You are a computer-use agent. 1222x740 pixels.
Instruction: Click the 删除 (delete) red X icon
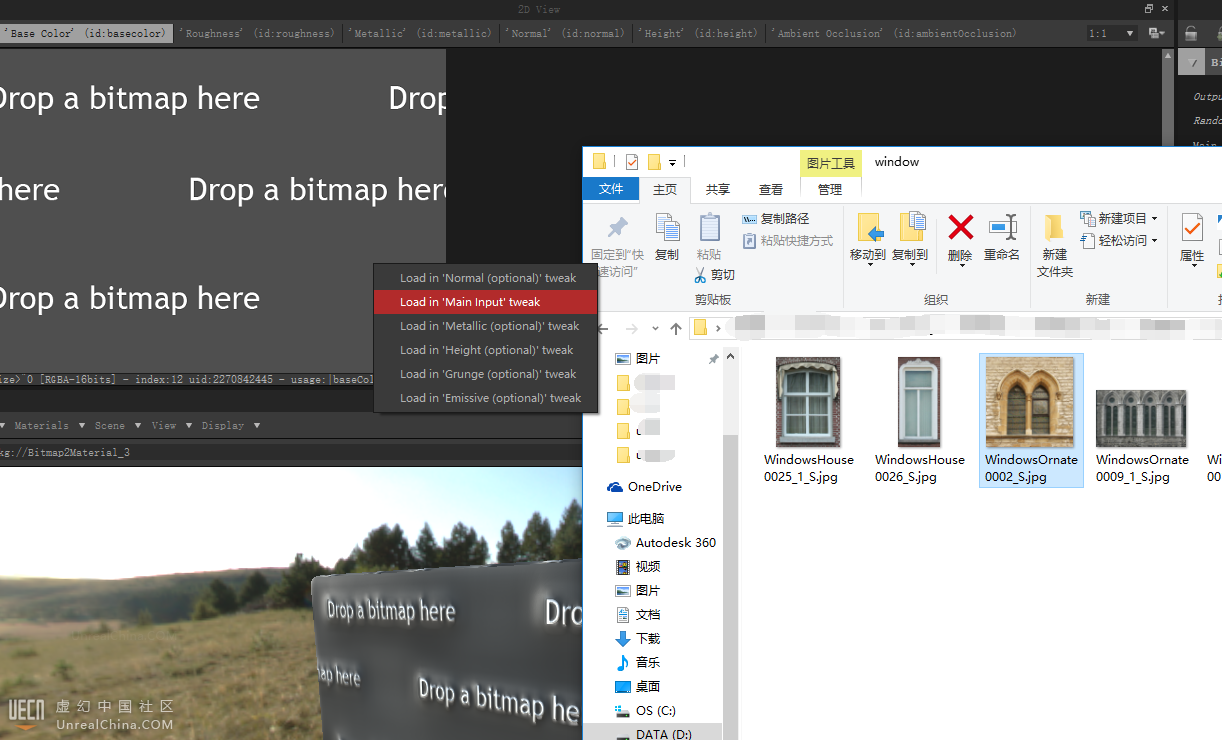tap(960, 228)
